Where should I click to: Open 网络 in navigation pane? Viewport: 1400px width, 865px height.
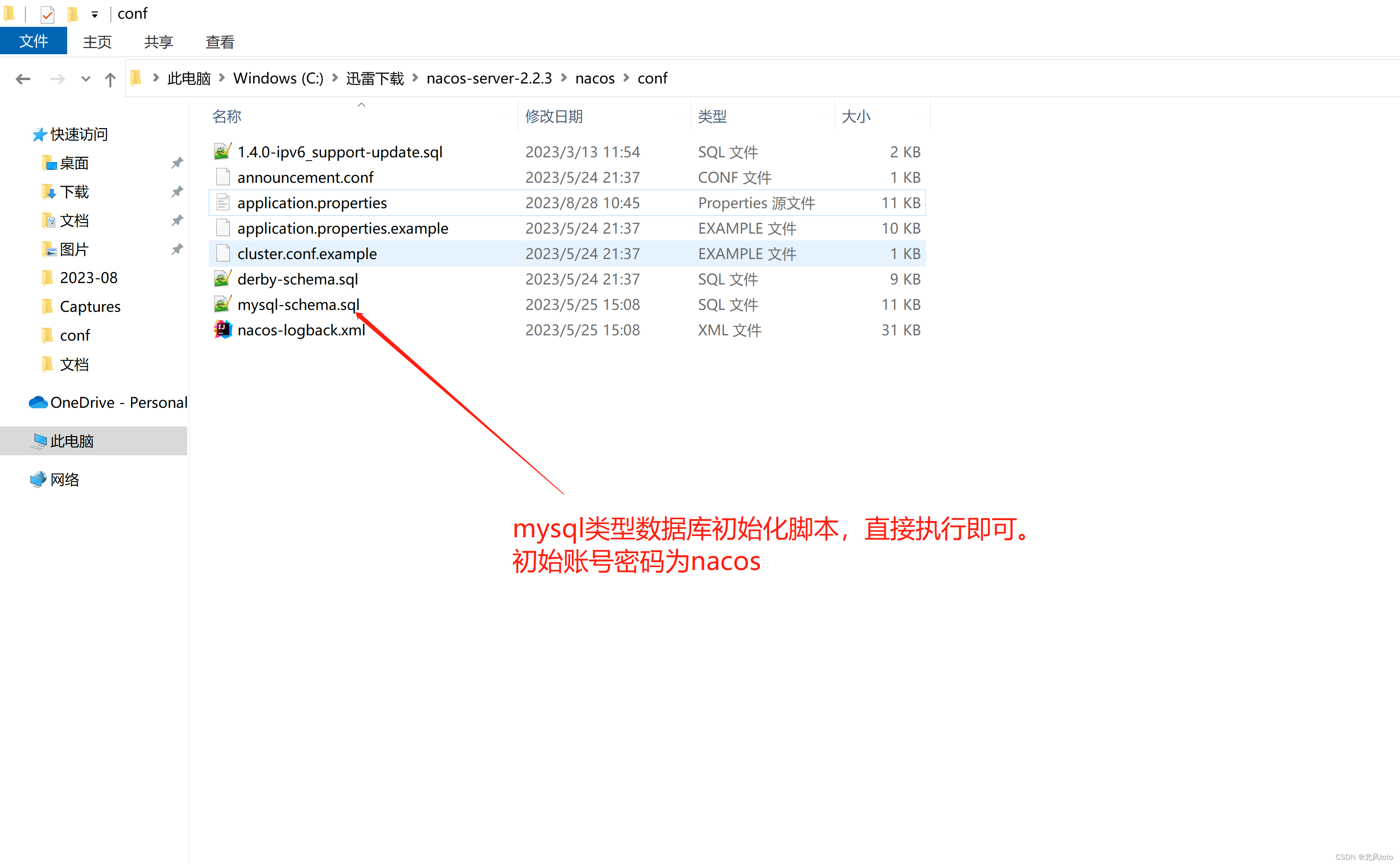click(x=65, y=479)
